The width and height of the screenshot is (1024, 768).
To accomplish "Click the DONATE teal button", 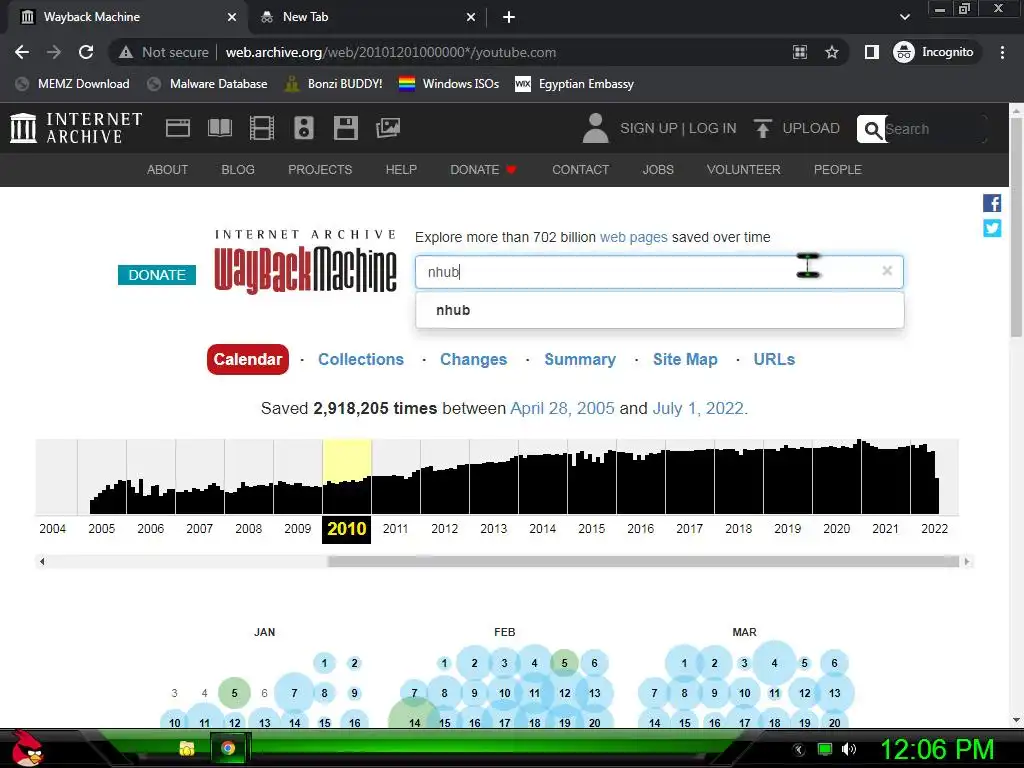I will pyautogui.click(x=157, y=275).
